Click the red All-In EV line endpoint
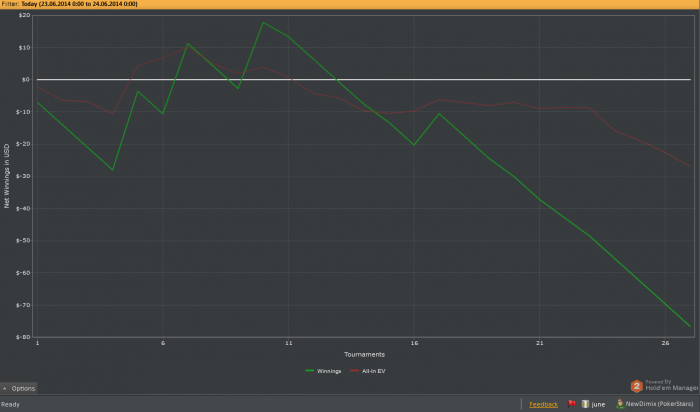Screen dimensions: 700x412 point(690,166)
